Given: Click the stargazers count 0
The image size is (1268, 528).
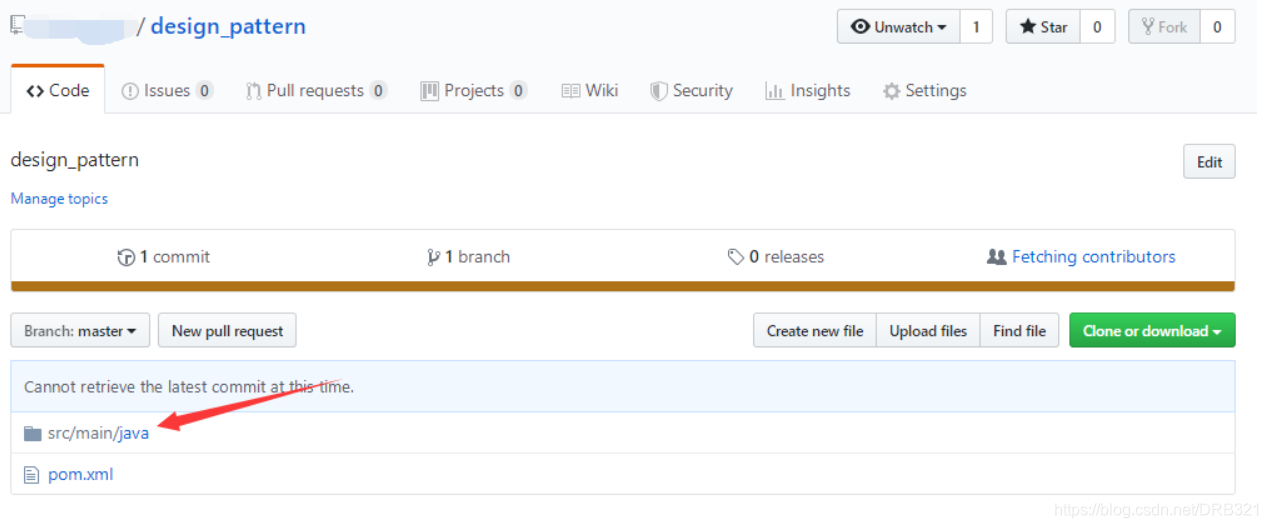Looking at the screenshot, I should [1097, 27].
